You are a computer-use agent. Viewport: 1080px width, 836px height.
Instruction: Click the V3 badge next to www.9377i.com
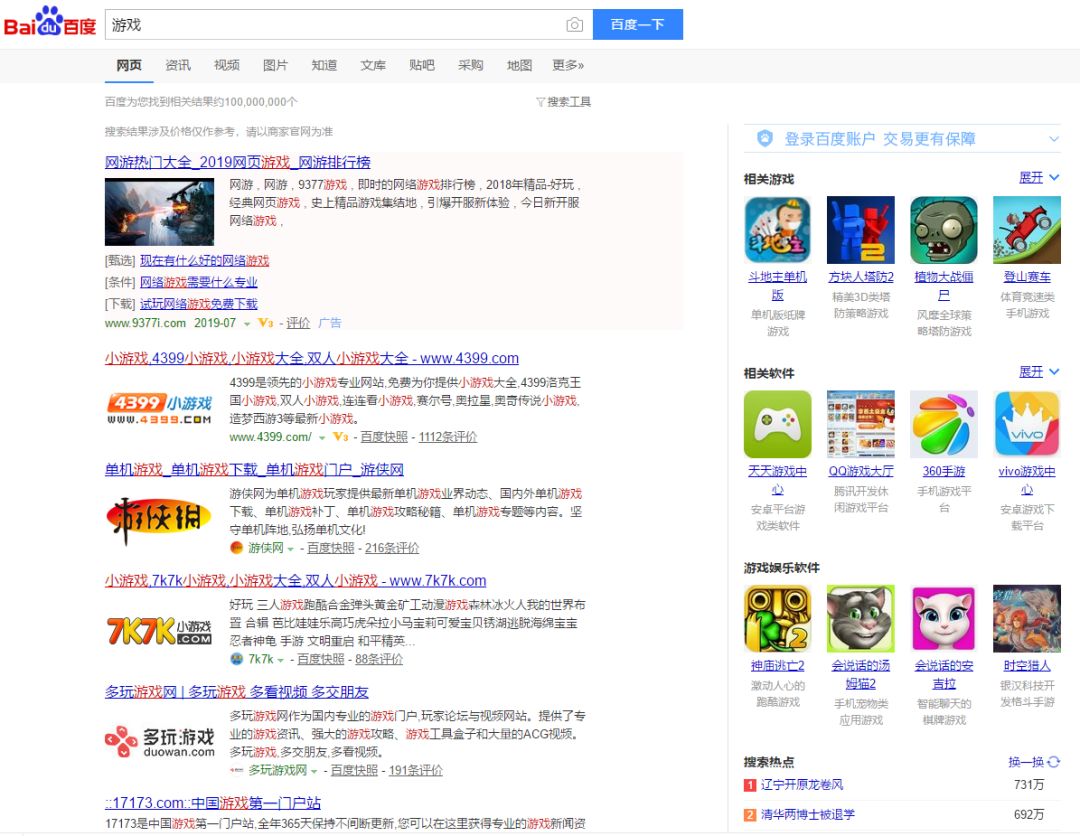pyautogui.click(x=266, y=322)
